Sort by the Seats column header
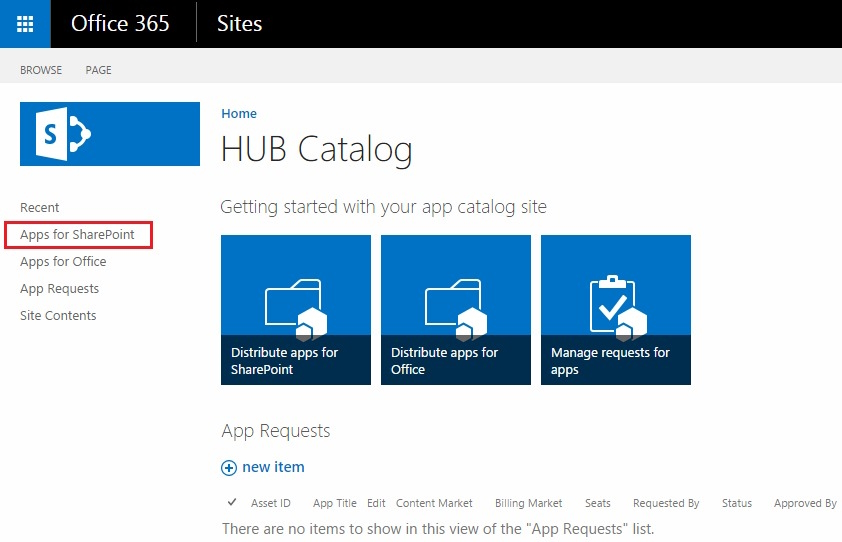Viewport: 842px width, 542px height. click(598, 503)
